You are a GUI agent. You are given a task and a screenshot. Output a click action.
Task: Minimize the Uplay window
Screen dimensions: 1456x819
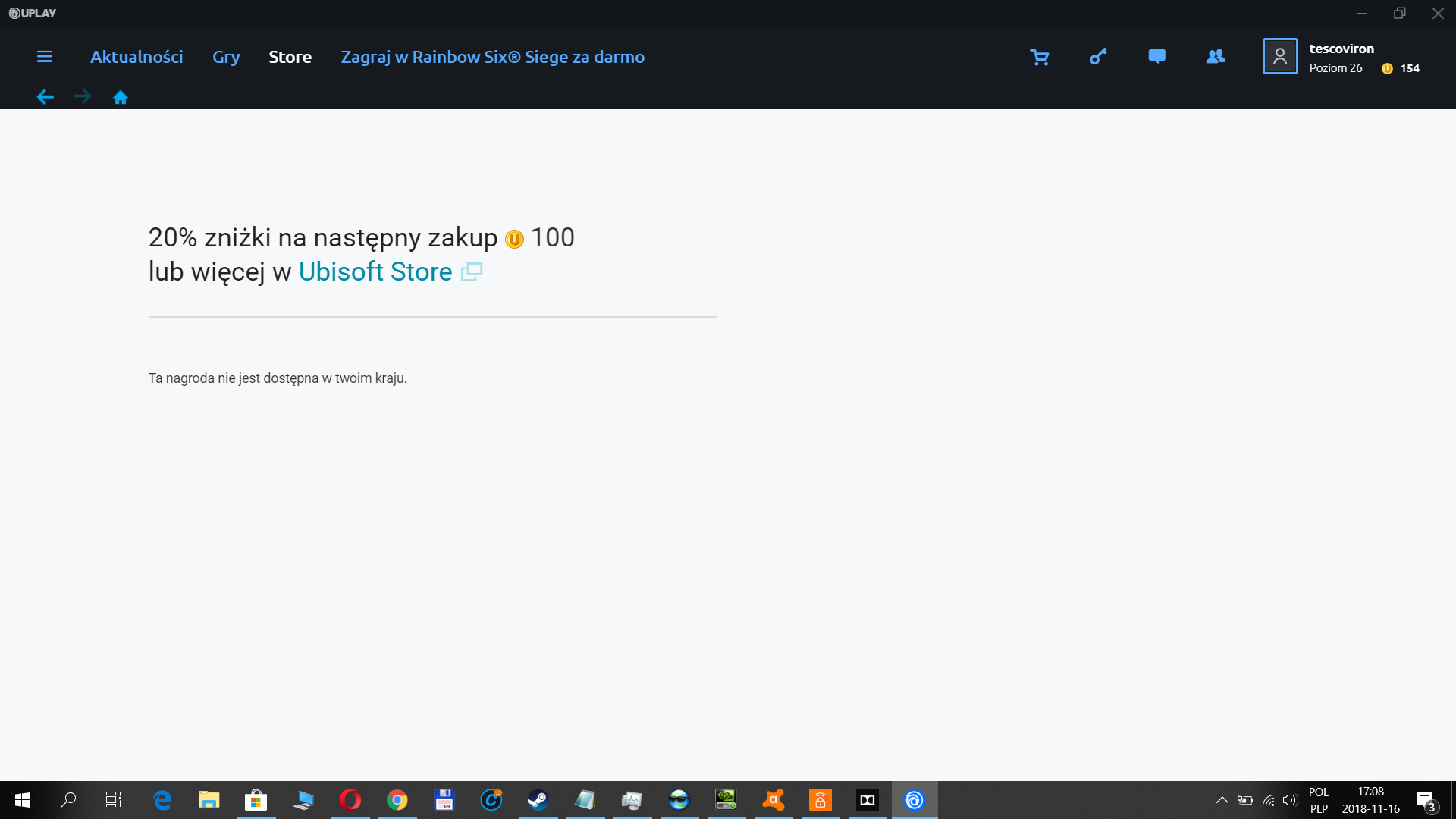pyautogui.click(x=1362, y=14)
